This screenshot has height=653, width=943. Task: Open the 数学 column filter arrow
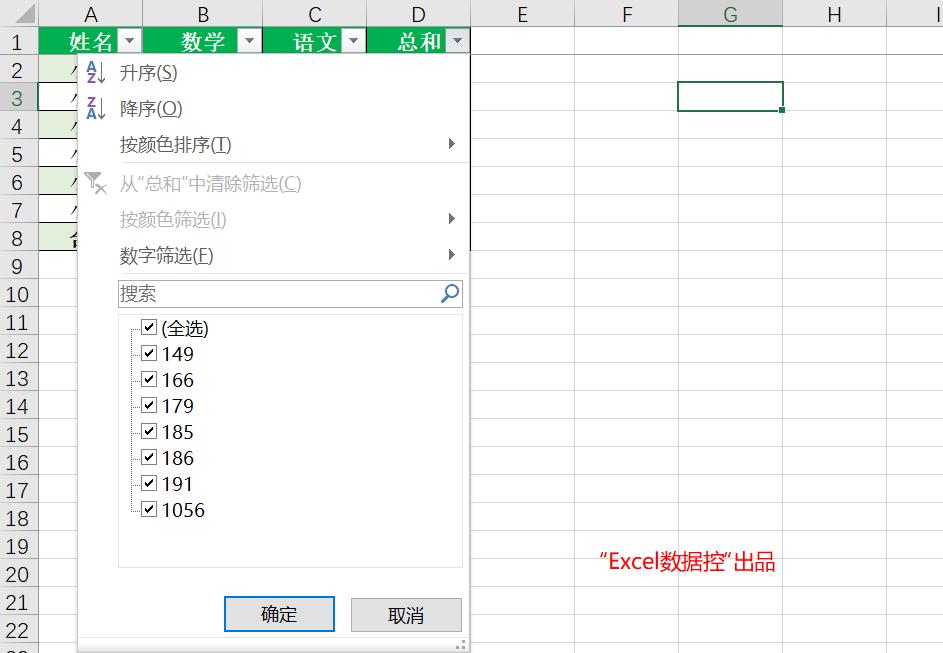click(247, 41)
